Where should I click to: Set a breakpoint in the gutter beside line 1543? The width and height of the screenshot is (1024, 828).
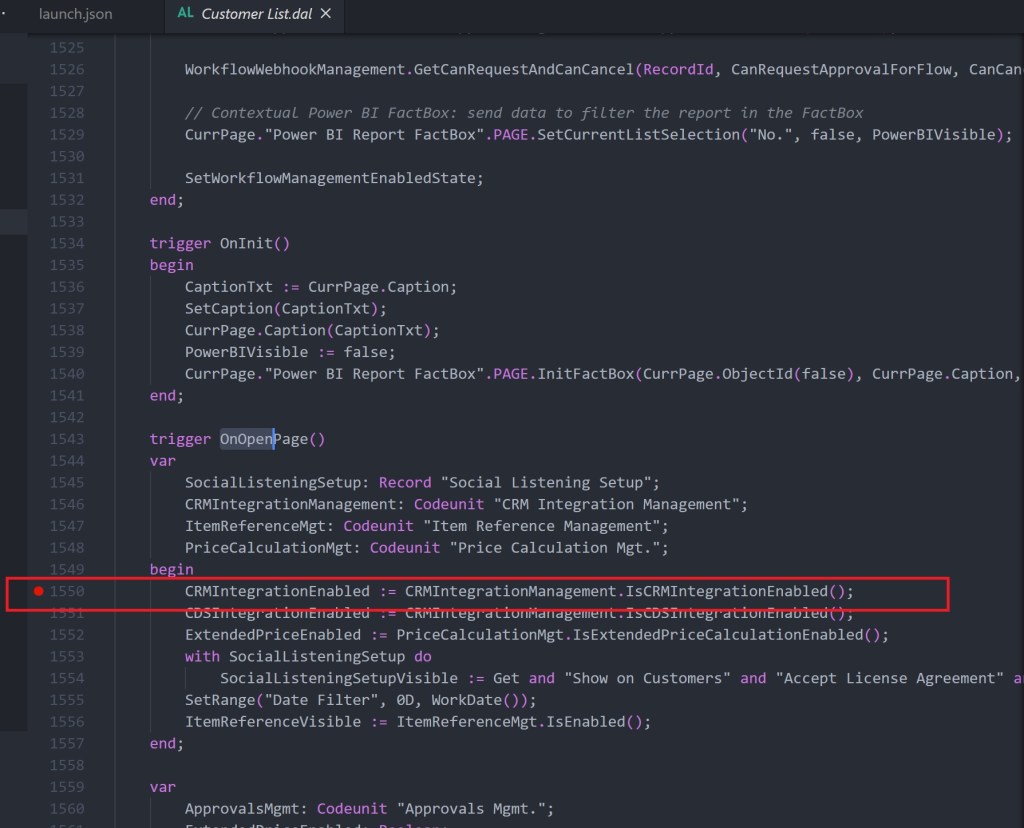tap(38, 438)
